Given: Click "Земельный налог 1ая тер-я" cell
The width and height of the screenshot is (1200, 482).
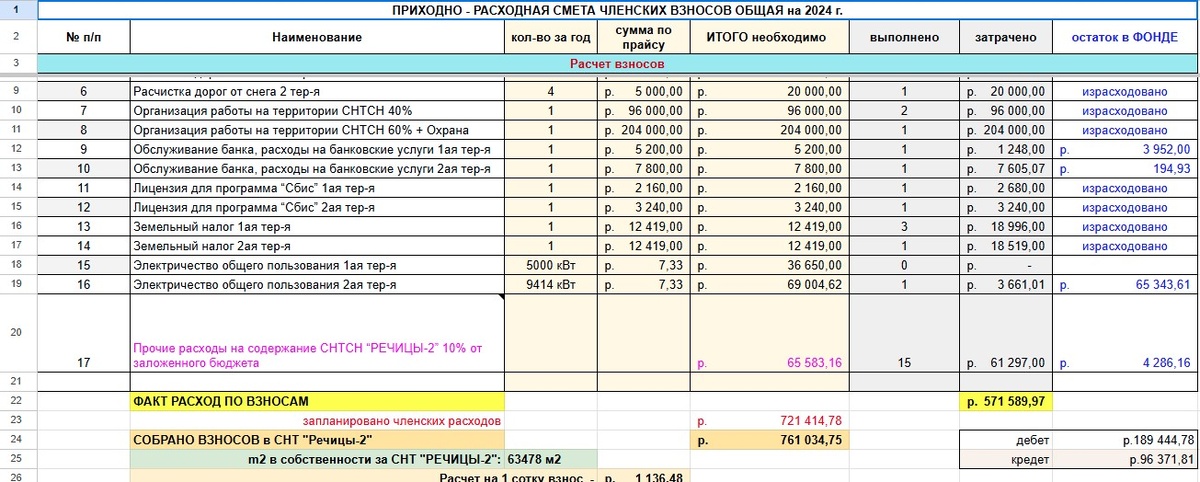Looking at the screenshot, I should [x=317, y=226].
